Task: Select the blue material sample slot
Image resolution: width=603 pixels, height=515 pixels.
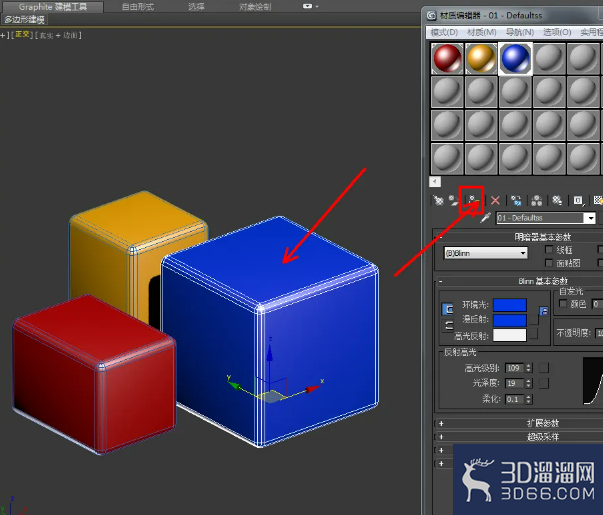Action: [x=515, y=58]
